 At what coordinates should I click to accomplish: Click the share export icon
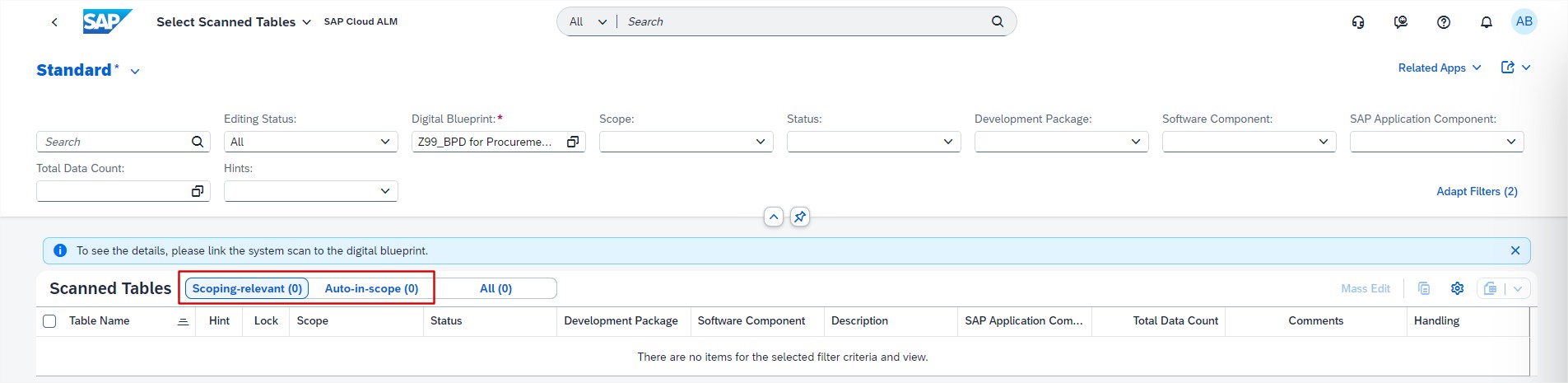tap(1508, 68)
